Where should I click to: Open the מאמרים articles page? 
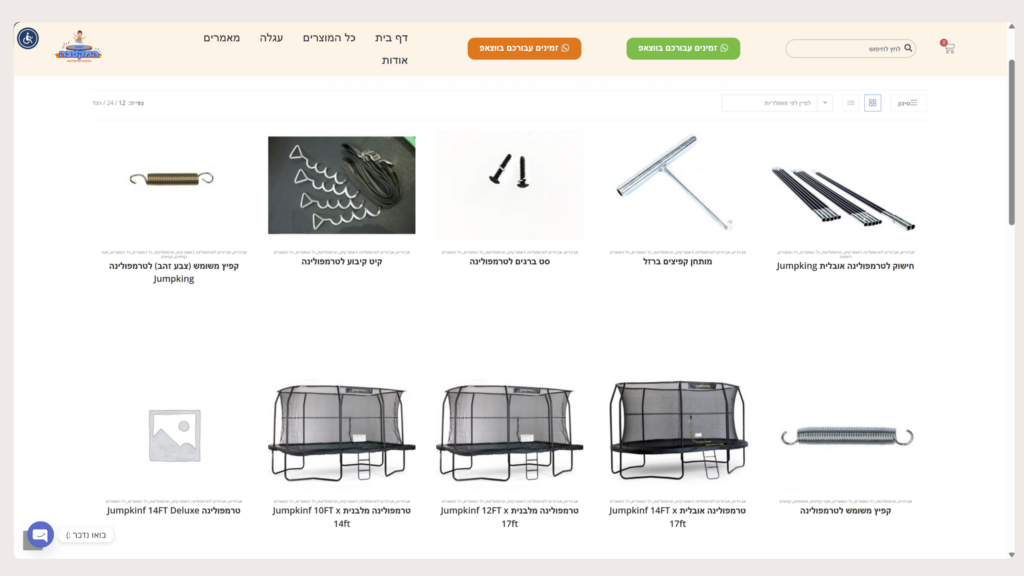click(221, 38)
